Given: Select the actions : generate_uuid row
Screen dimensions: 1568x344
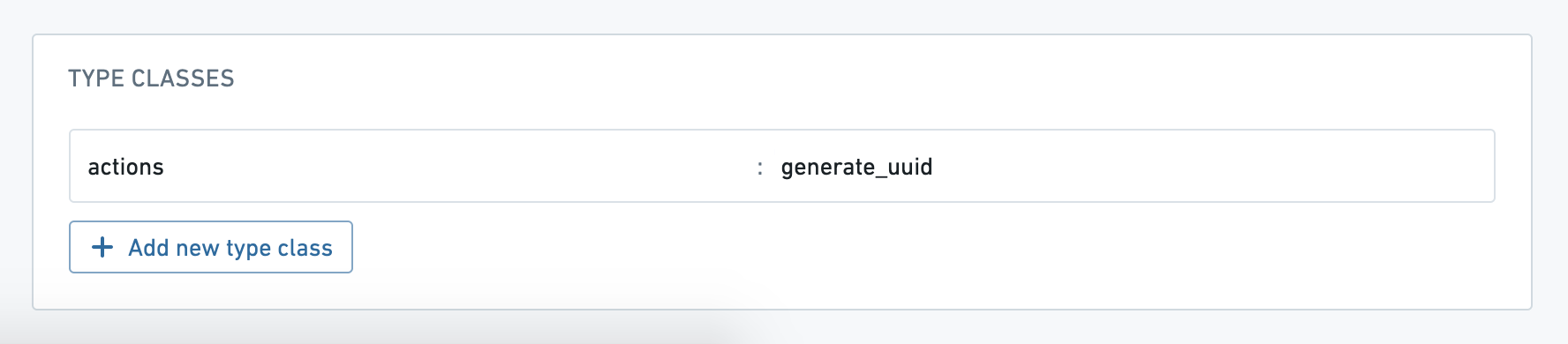Looking at the screenshot, I should (782, 166).
